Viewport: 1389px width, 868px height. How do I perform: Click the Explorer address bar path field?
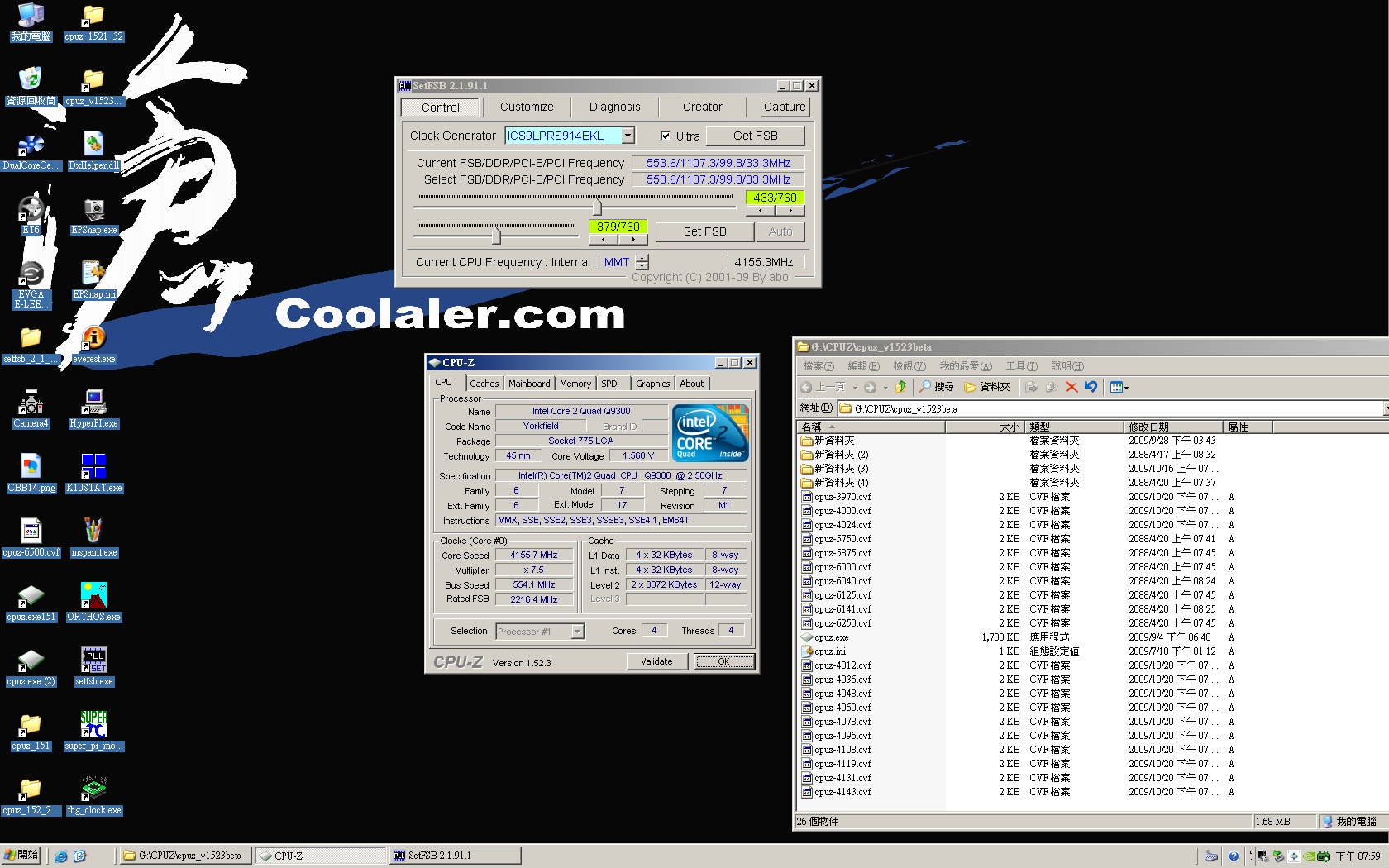point(1110,408)
